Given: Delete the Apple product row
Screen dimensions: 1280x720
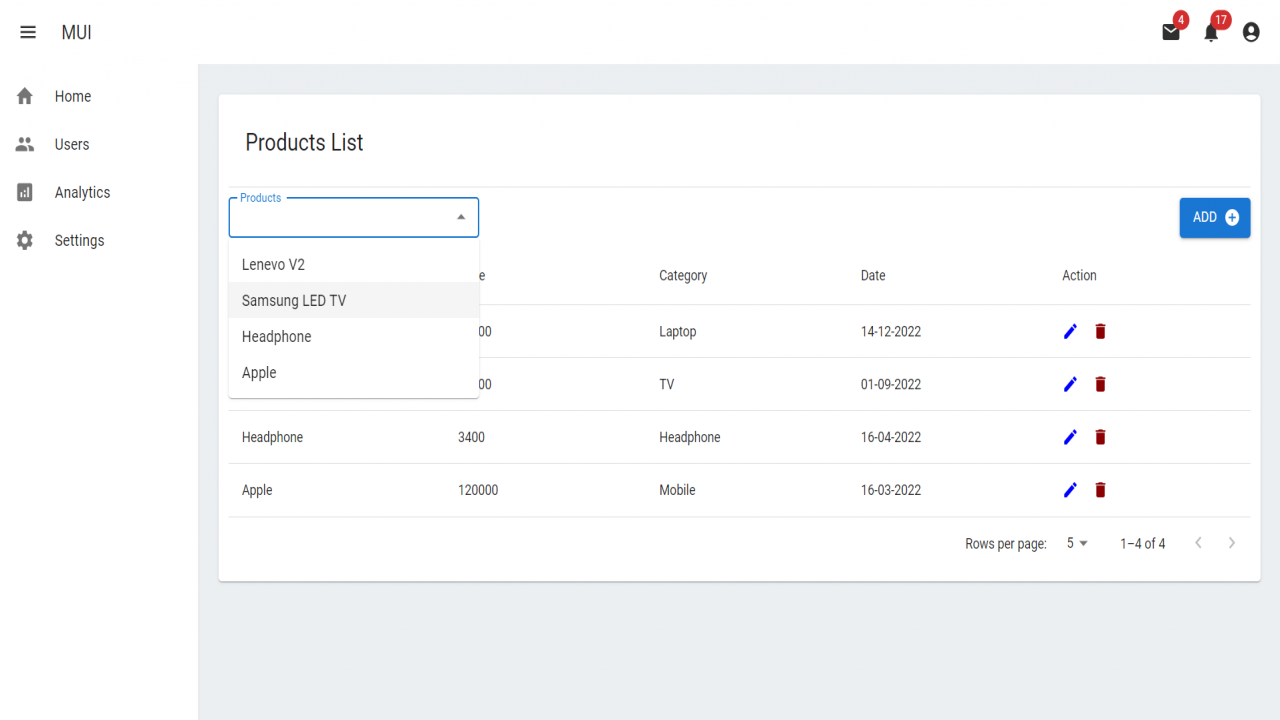Looking at the screenshot, I should pos(1100,490).
